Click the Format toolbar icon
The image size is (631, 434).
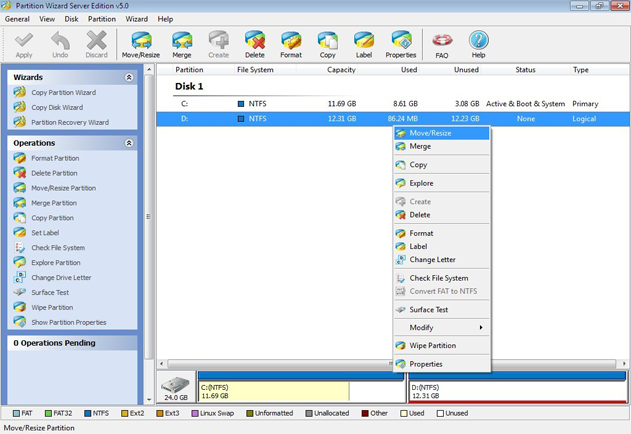click(x=291, y=45)
